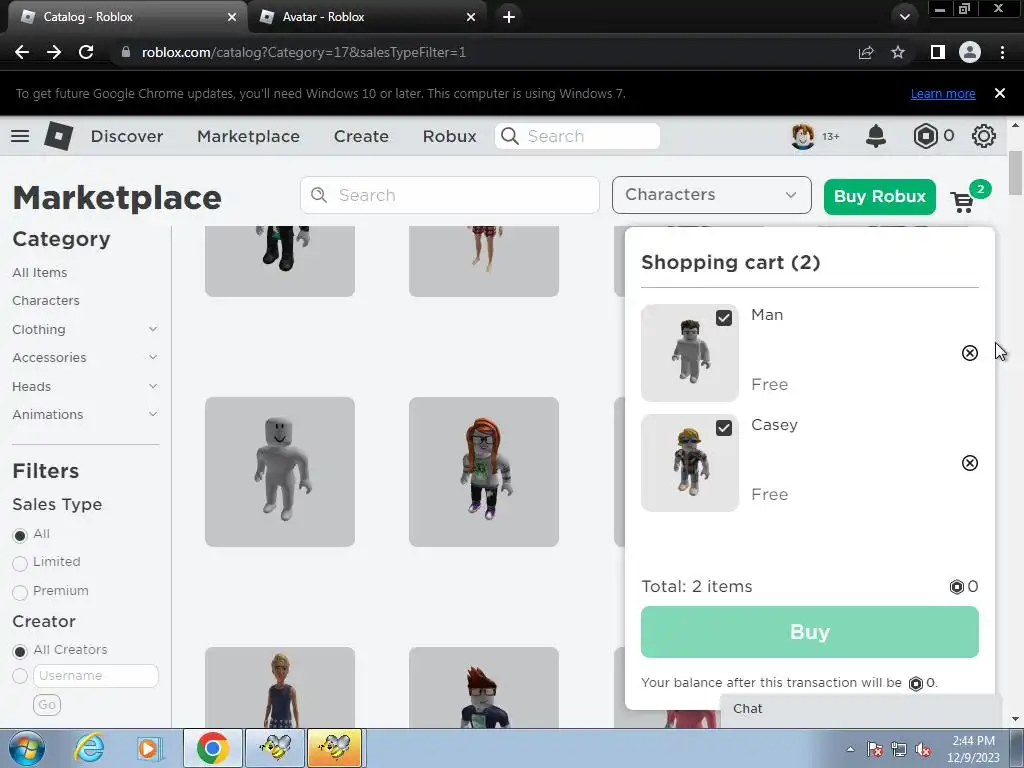Go forward in browser history
Image resolution: width=1024 pixels, height=768 pixels.
pyautogui.click(x=54, y=52)
